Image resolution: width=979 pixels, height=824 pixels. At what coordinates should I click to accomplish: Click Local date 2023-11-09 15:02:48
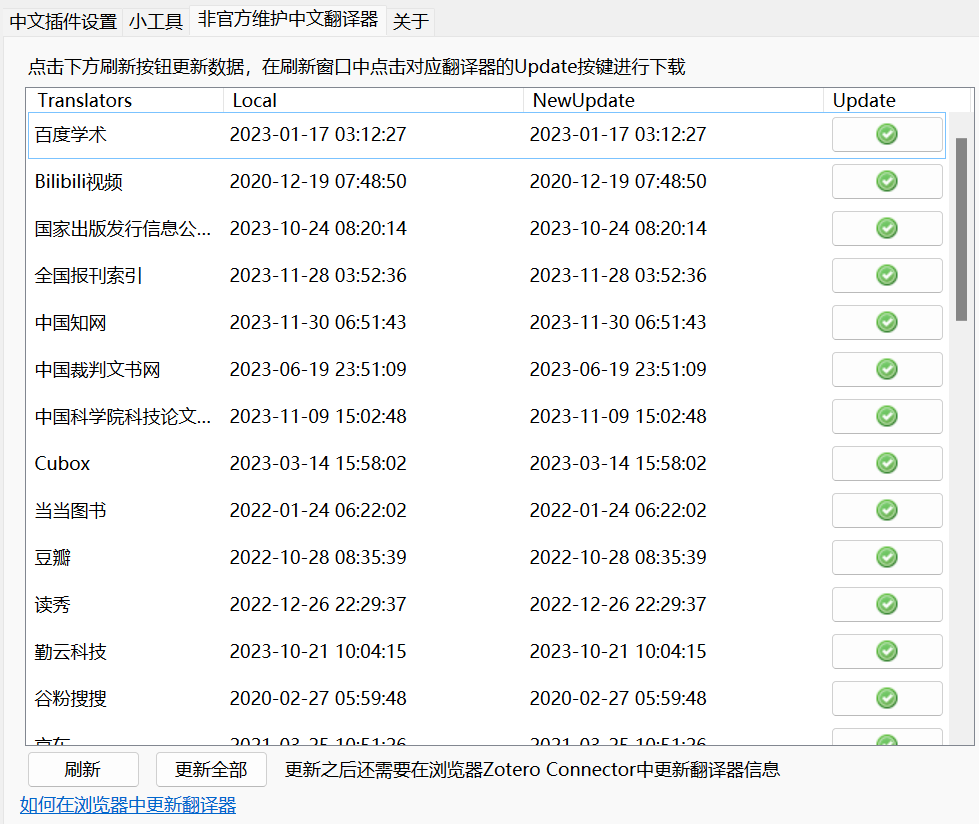click(318, 416)
